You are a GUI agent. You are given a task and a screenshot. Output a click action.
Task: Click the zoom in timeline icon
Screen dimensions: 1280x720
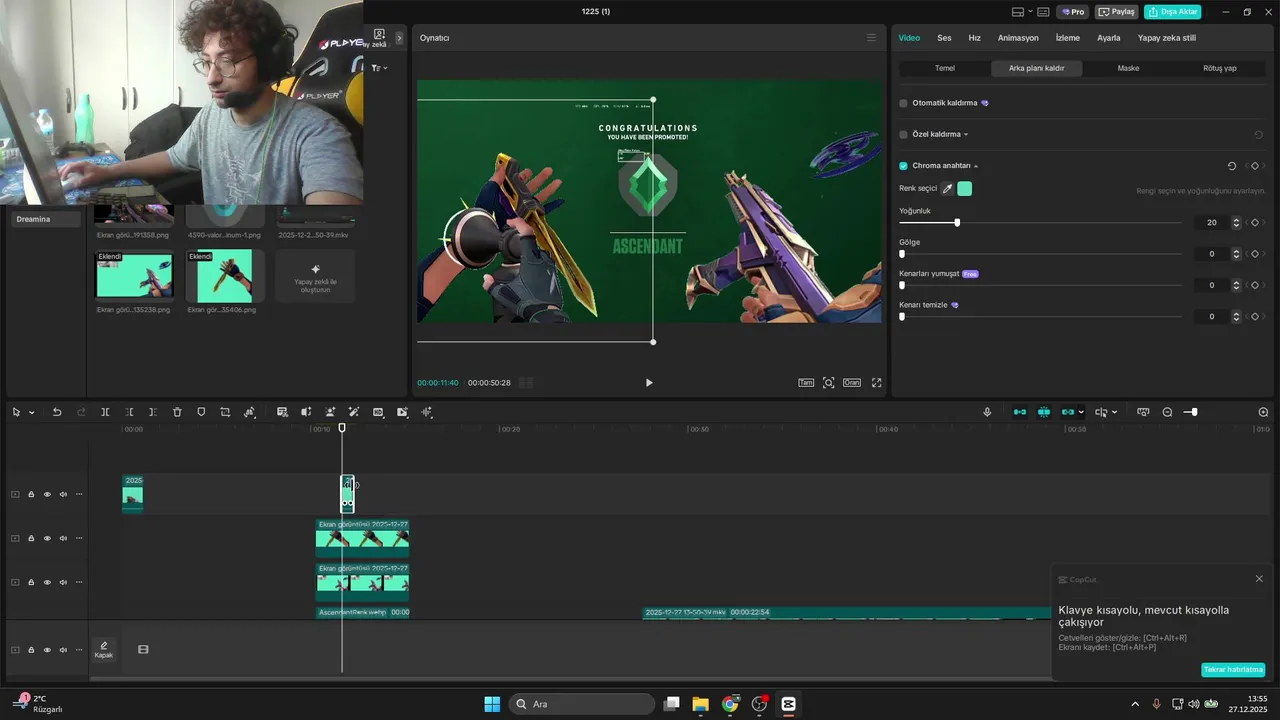(x=1263, y=412)
